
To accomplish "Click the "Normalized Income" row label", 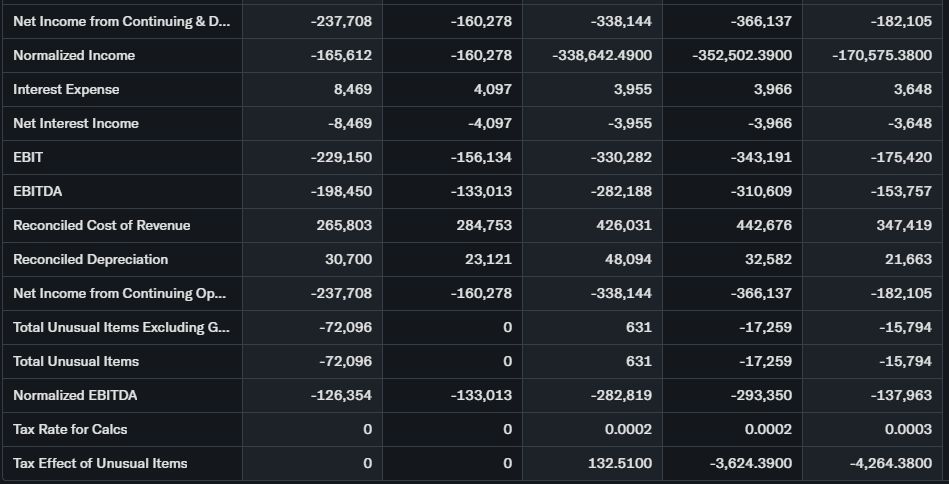I will (x=74, y=55).
